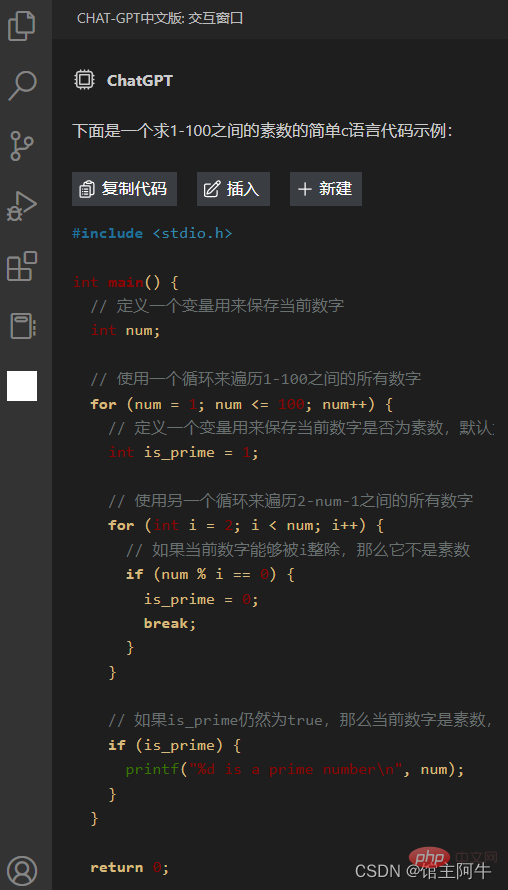Click the comment 如果is_prime仍然为true
Screen dimensions: 508x890
[301, 721]
